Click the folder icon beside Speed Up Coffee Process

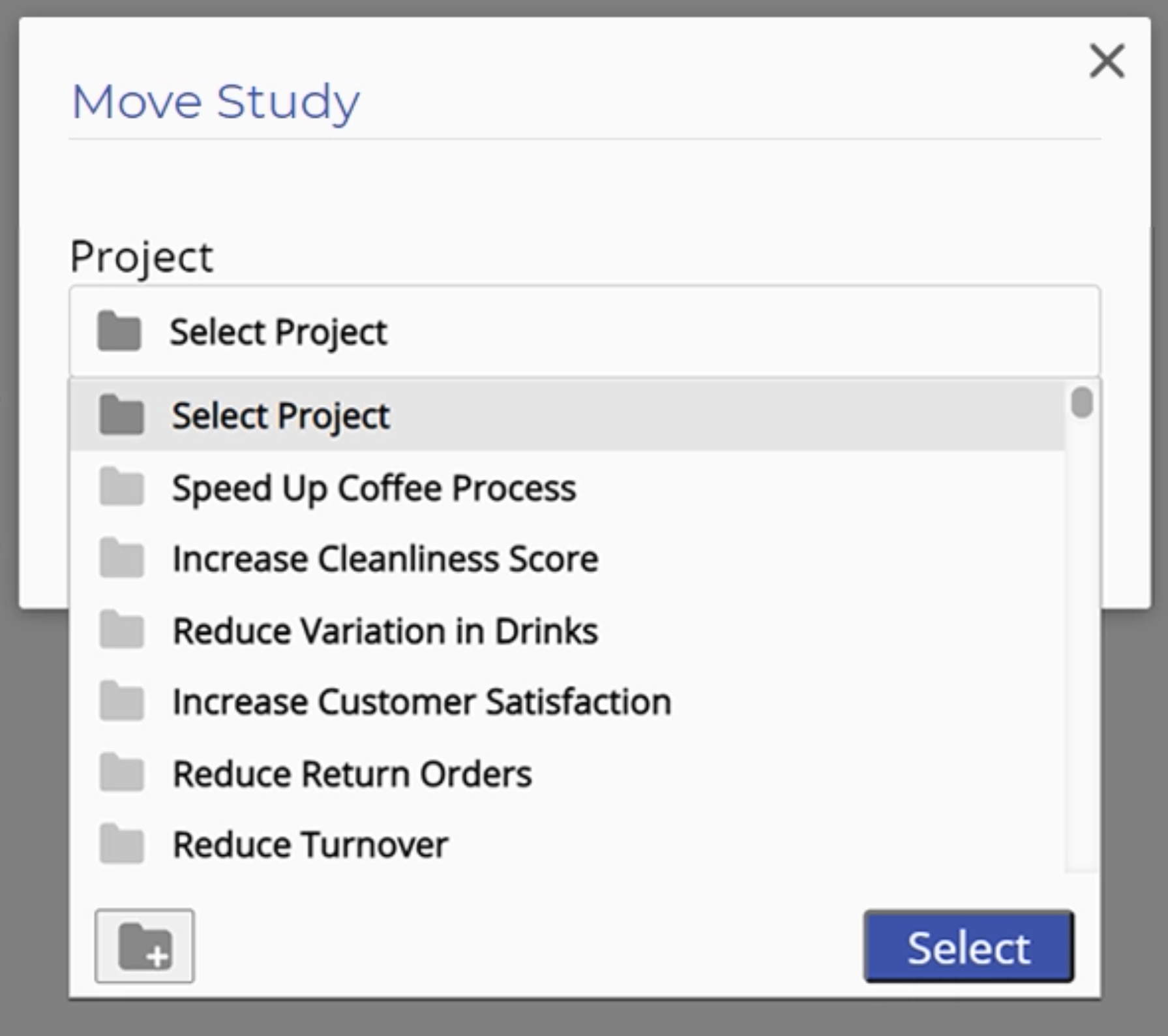point(121,487)
